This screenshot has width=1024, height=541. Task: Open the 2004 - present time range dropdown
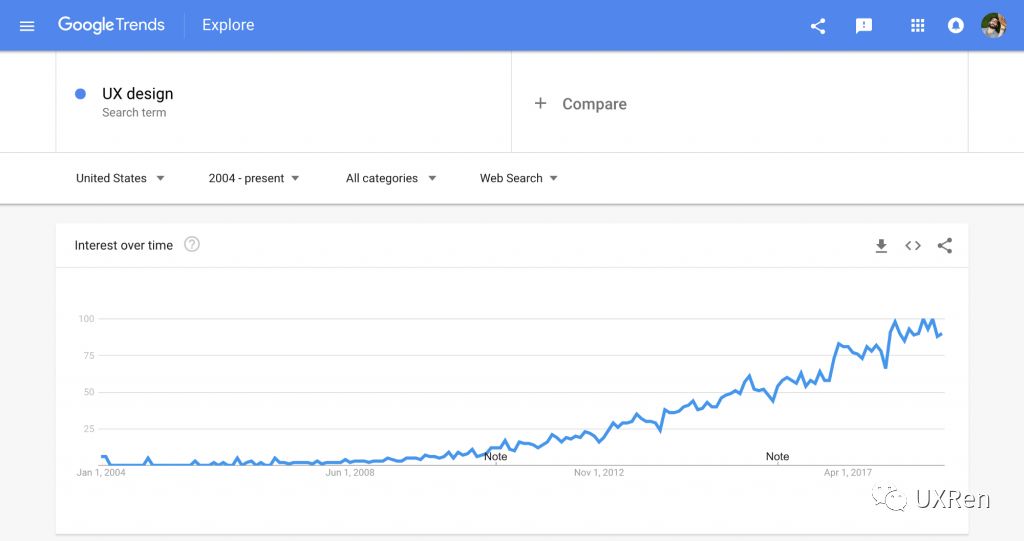point(253,178)
